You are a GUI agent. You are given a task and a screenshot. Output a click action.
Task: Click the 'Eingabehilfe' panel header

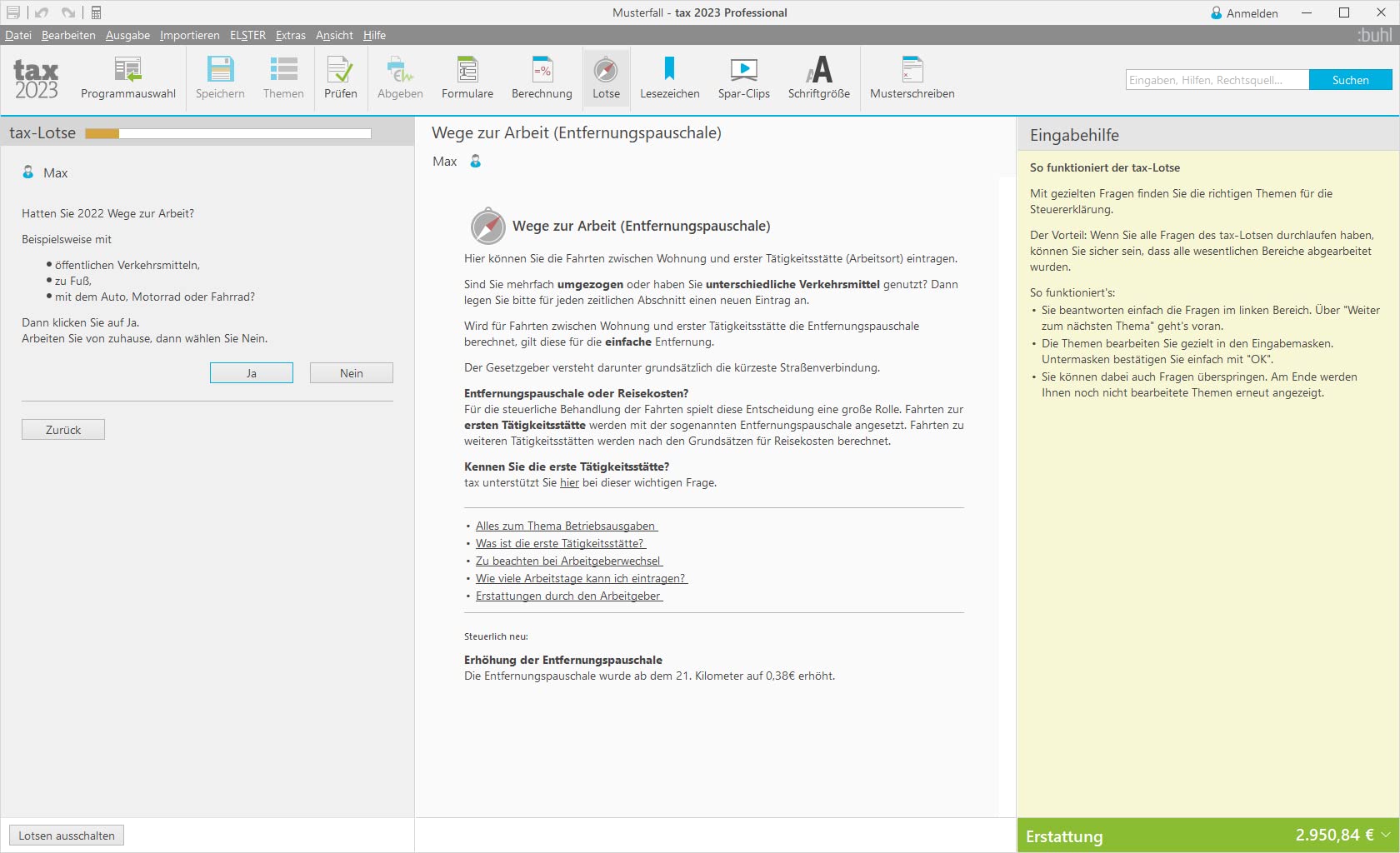click(1074, 135)
